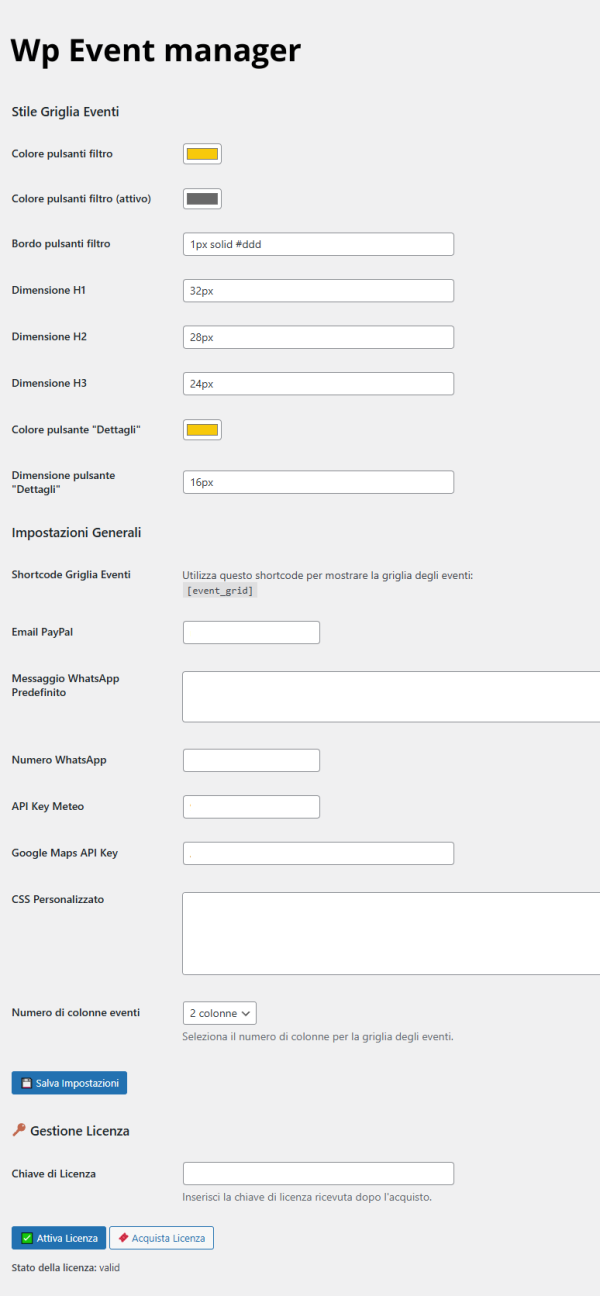Image resolution: width=600 pixels, height=1296 pixels.
Task: Activate license with Attiva Licenza button
Action: [x=59, y=1238]
